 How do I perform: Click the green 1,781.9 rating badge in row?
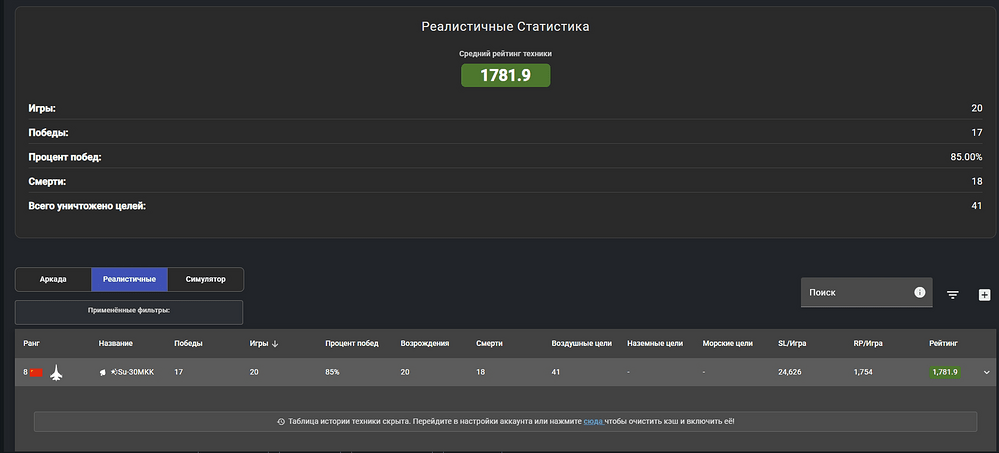tap(944, 372)
